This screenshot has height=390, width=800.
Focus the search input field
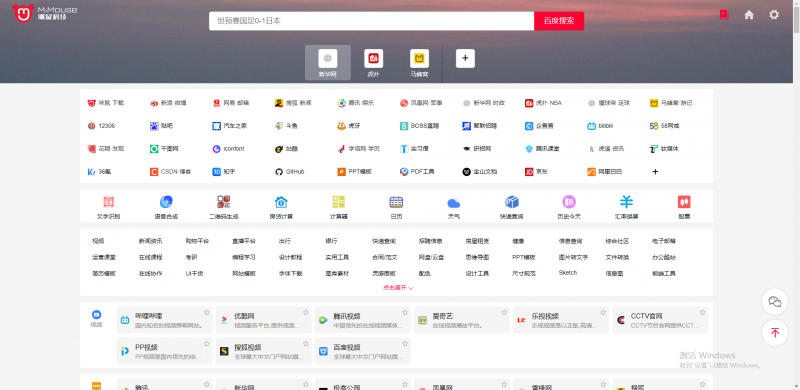[x=371, y=21]
